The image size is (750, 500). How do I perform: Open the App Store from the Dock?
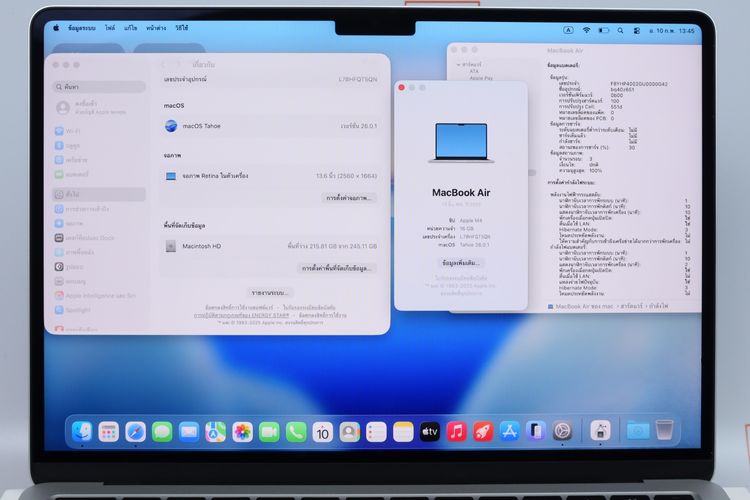(510, 432)
